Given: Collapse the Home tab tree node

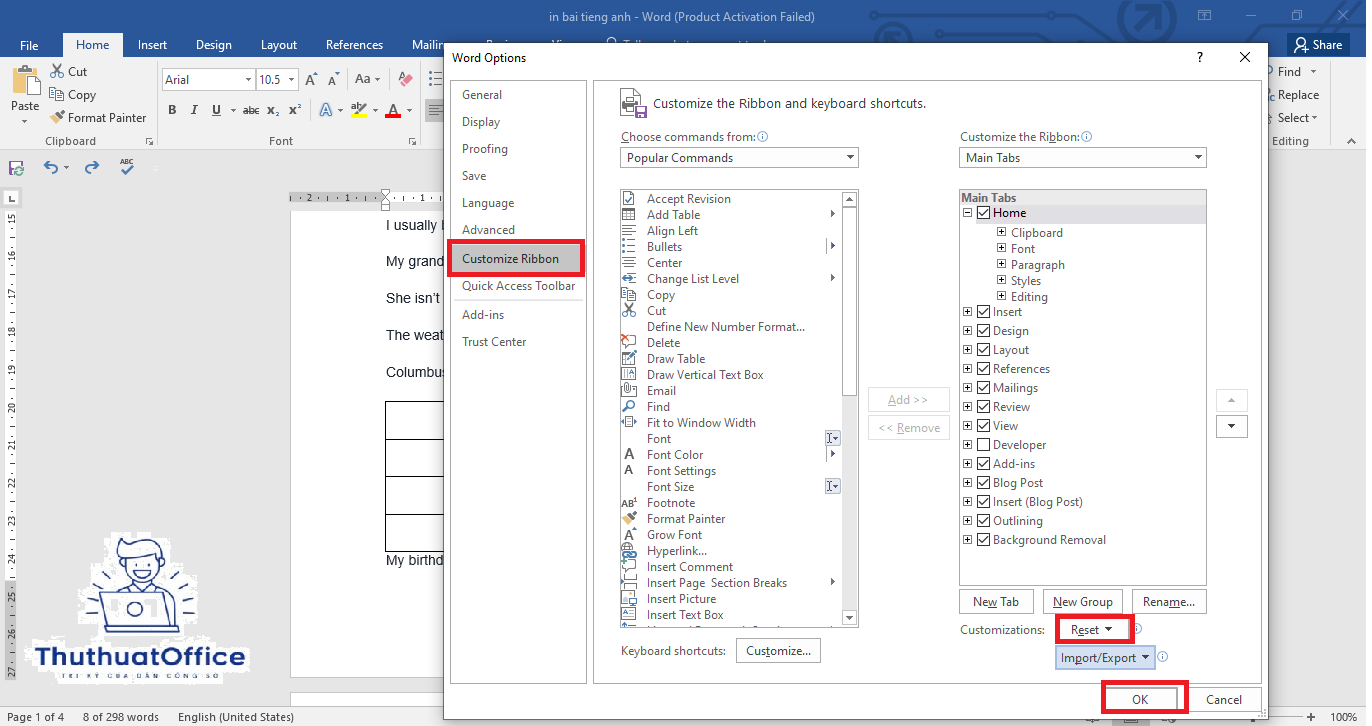Looking at the screenshot, I should tap(968, 213).
